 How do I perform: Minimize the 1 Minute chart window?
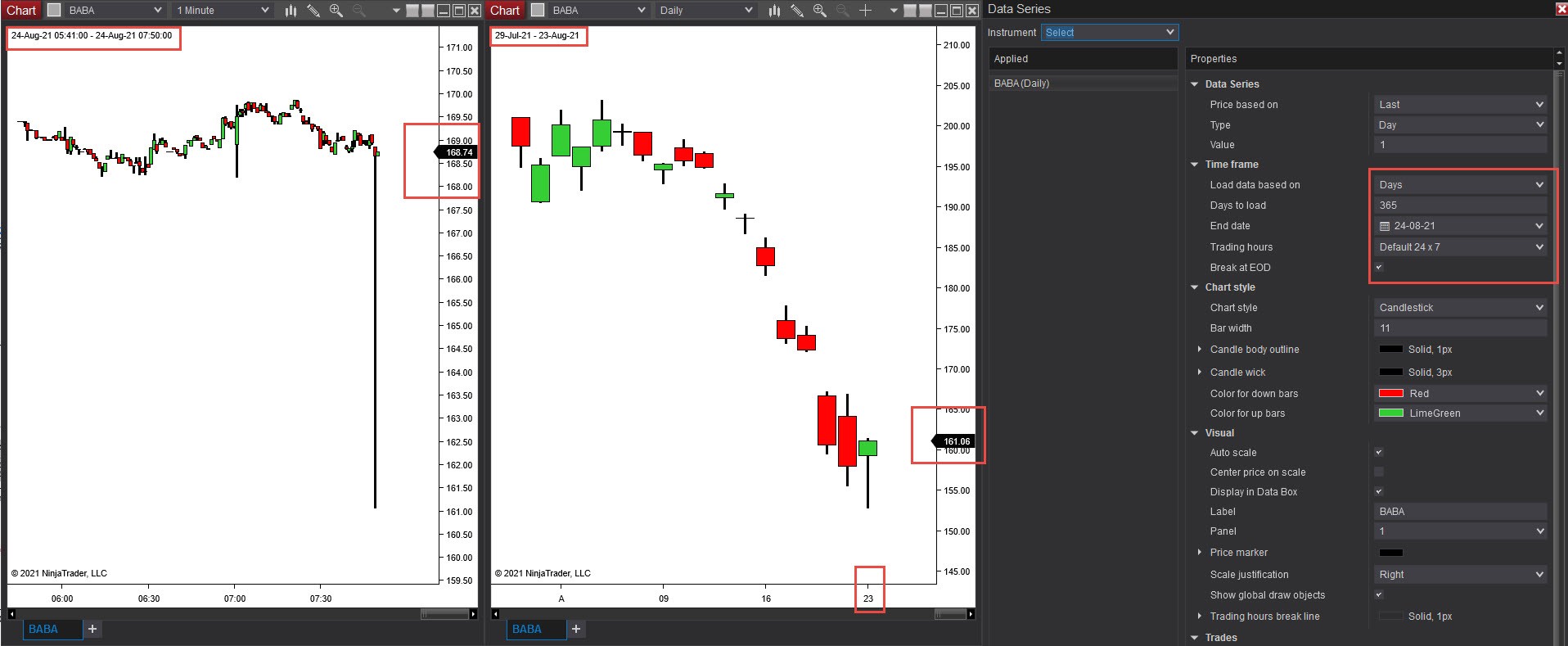pos(443,11)
